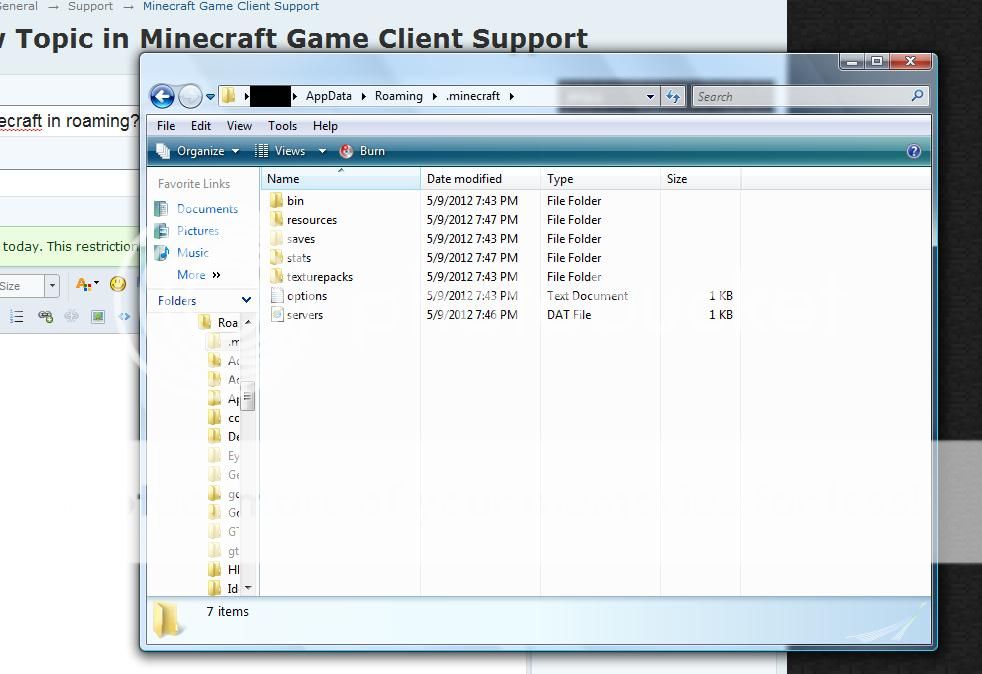Click the Back navigation arrow button
Screen dimensions: 982x674
click(162, 96)
